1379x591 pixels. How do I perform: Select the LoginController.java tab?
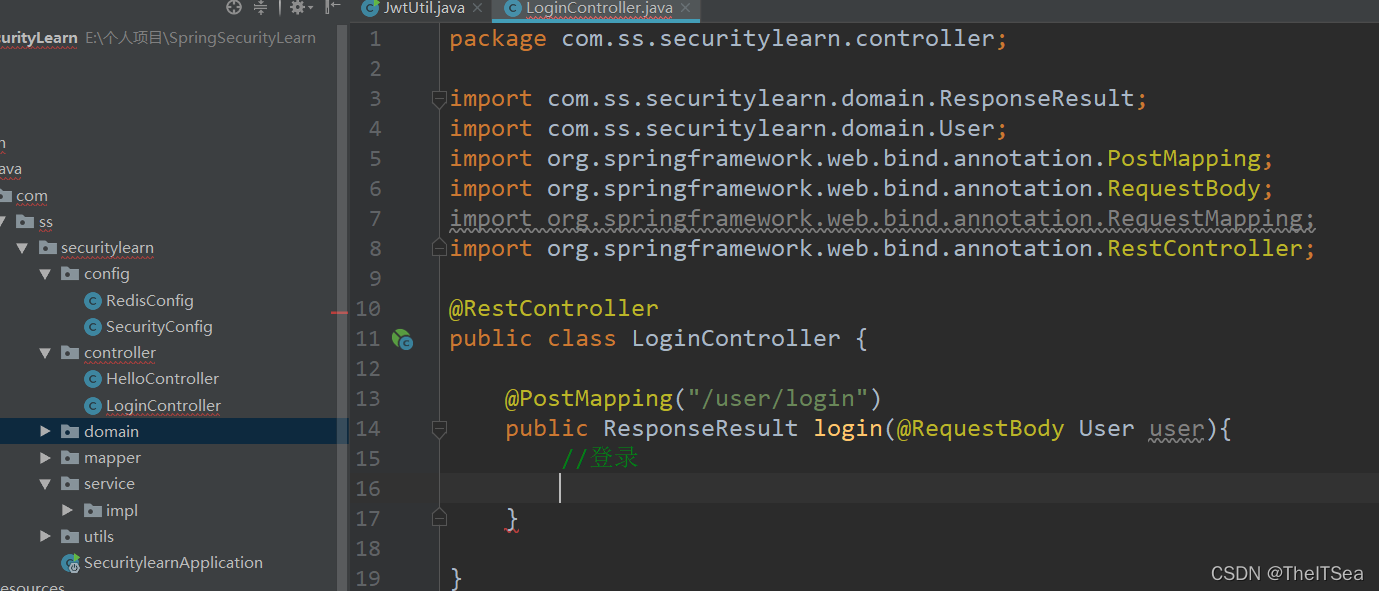tap(598, 8)
